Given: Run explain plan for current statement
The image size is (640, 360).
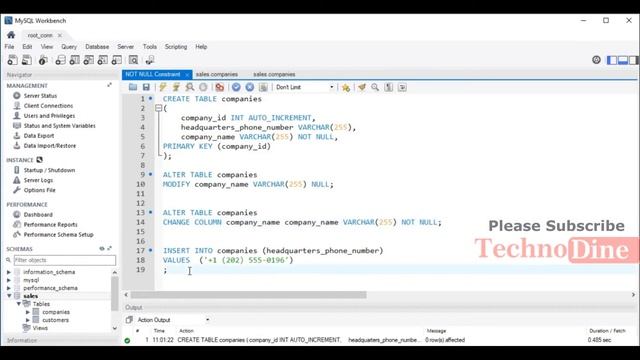Looking at the screenshot, I should 189,87.
